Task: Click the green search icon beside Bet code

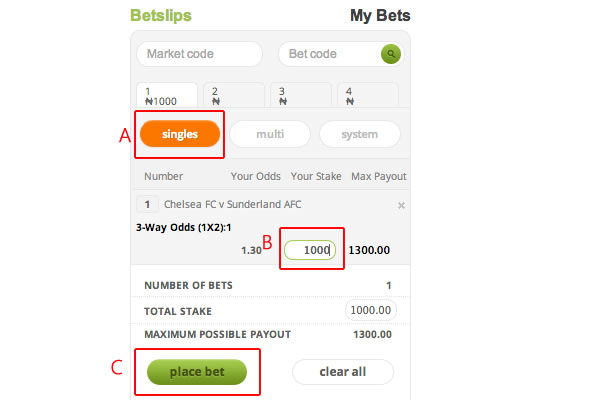Action: point(390,54)
